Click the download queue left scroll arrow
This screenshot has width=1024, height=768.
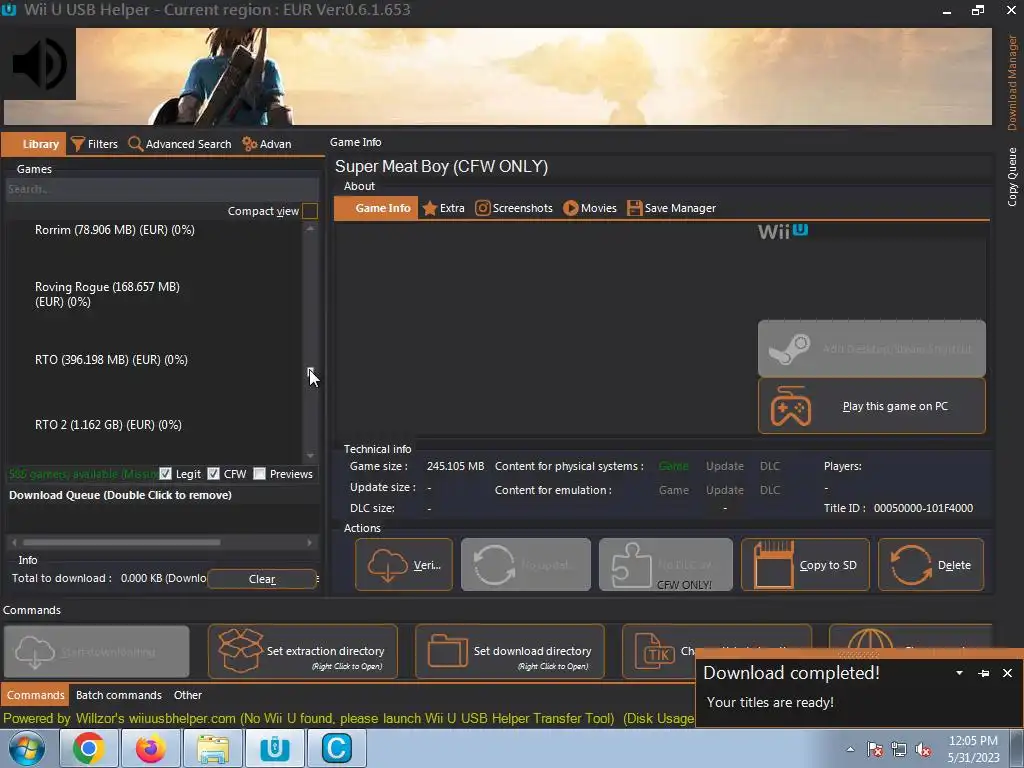click(x=14, y=542)
